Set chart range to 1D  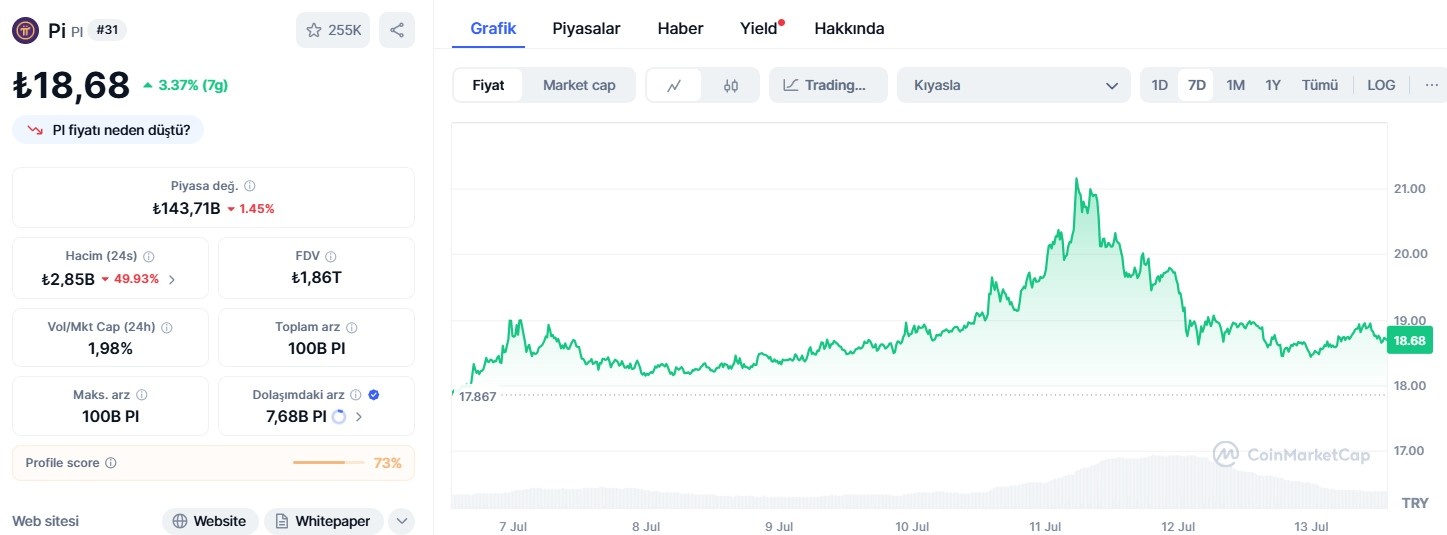pyautogui.click(x=1159, y=85)
